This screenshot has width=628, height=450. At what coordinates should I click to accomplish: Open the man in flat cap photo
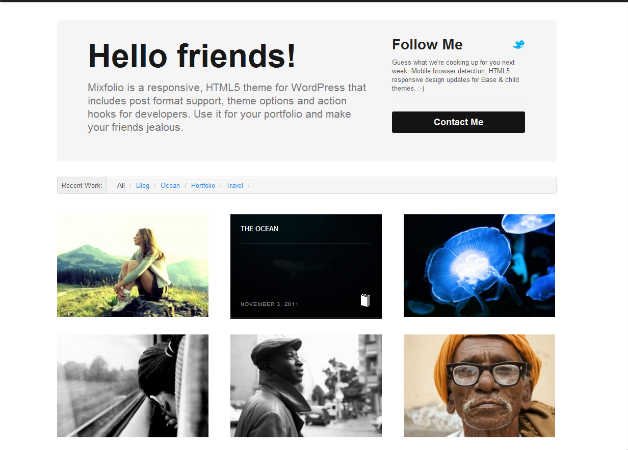pyautogui.click(x=306, y=386)
